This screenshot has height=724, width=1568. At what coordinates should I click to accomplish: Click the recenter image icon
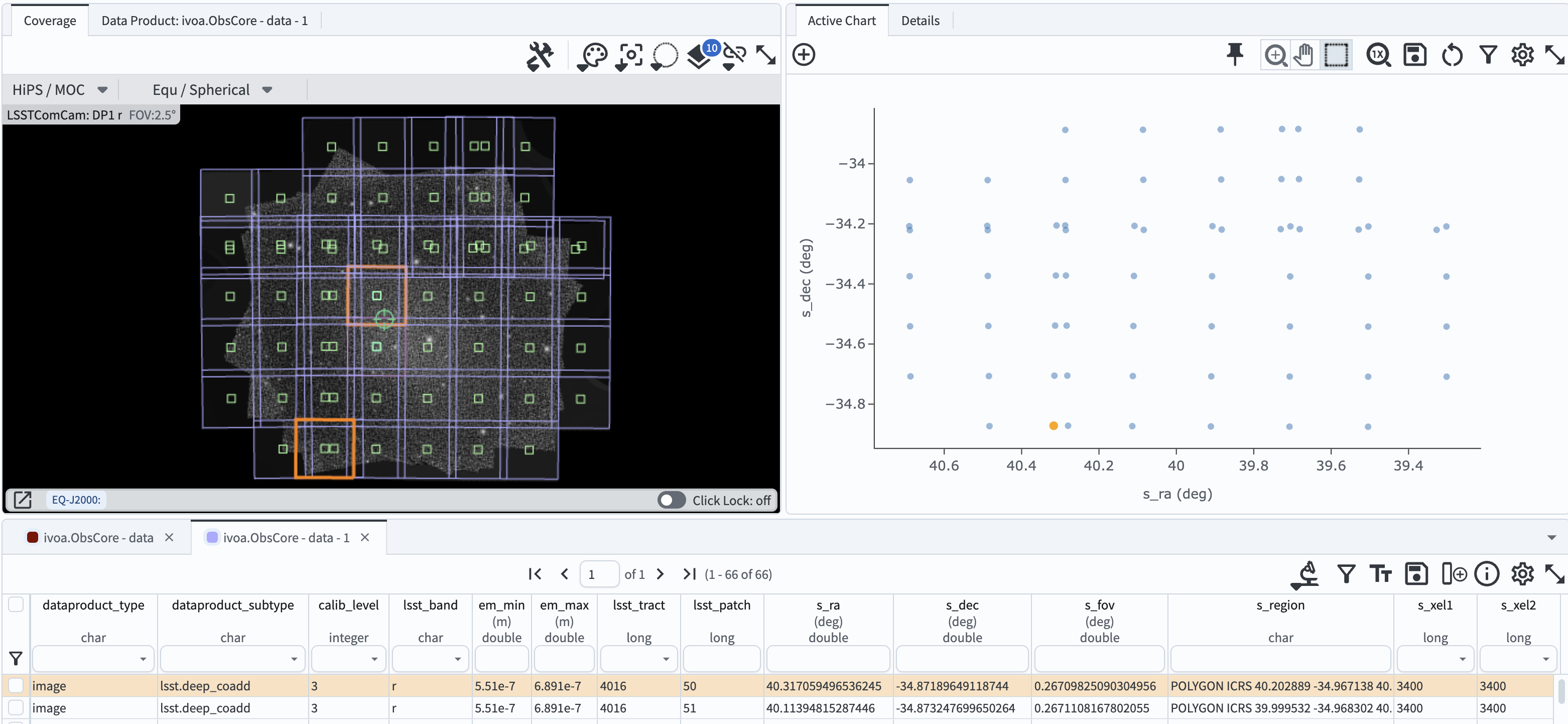coord(629,55)
